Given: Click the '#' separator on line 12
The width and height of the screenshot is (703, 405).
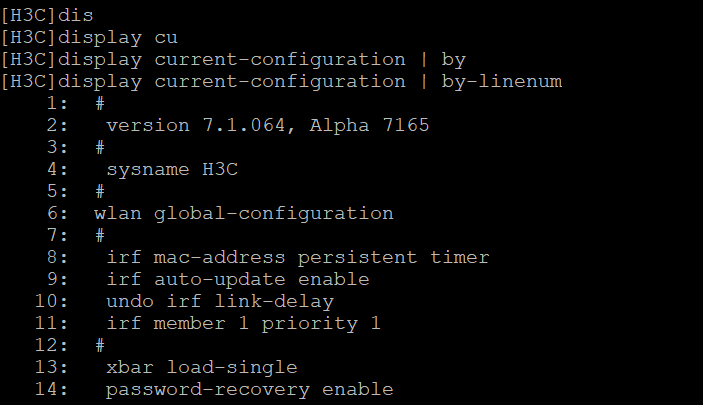Looking at the screenshot, I should (100, 345).
